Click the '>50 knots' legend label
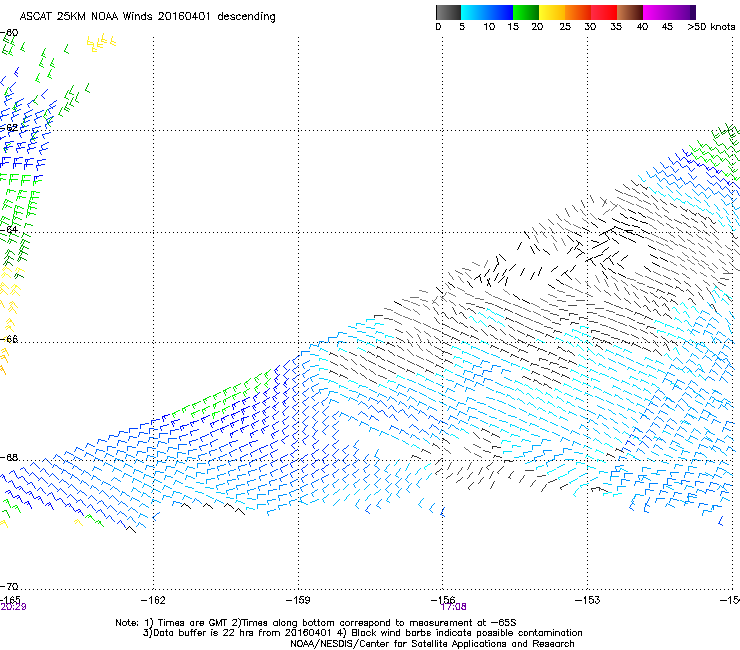This screenshot has height=650, width=740. 711,27
